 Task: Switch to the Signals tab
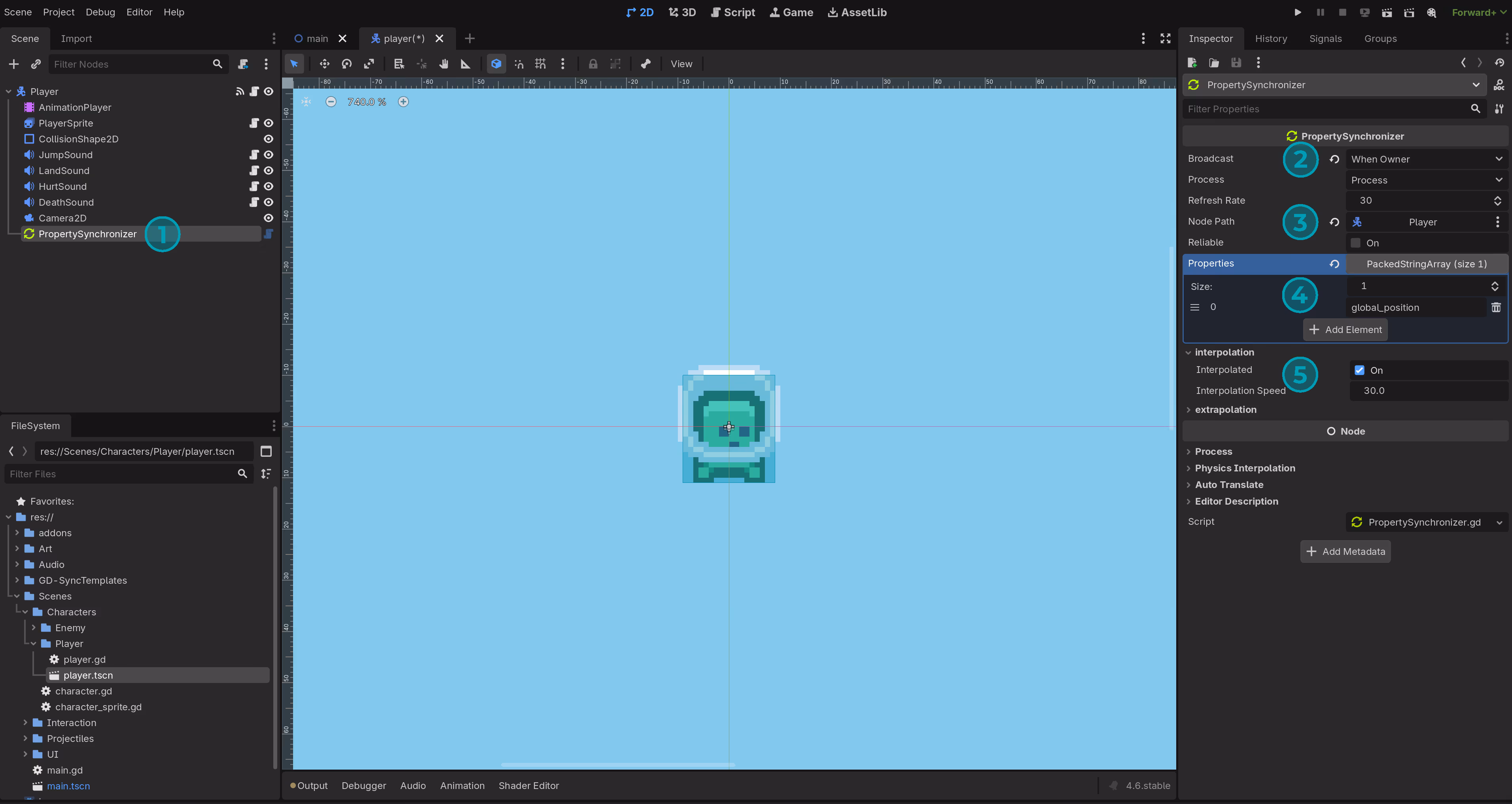pos(1325,39)
